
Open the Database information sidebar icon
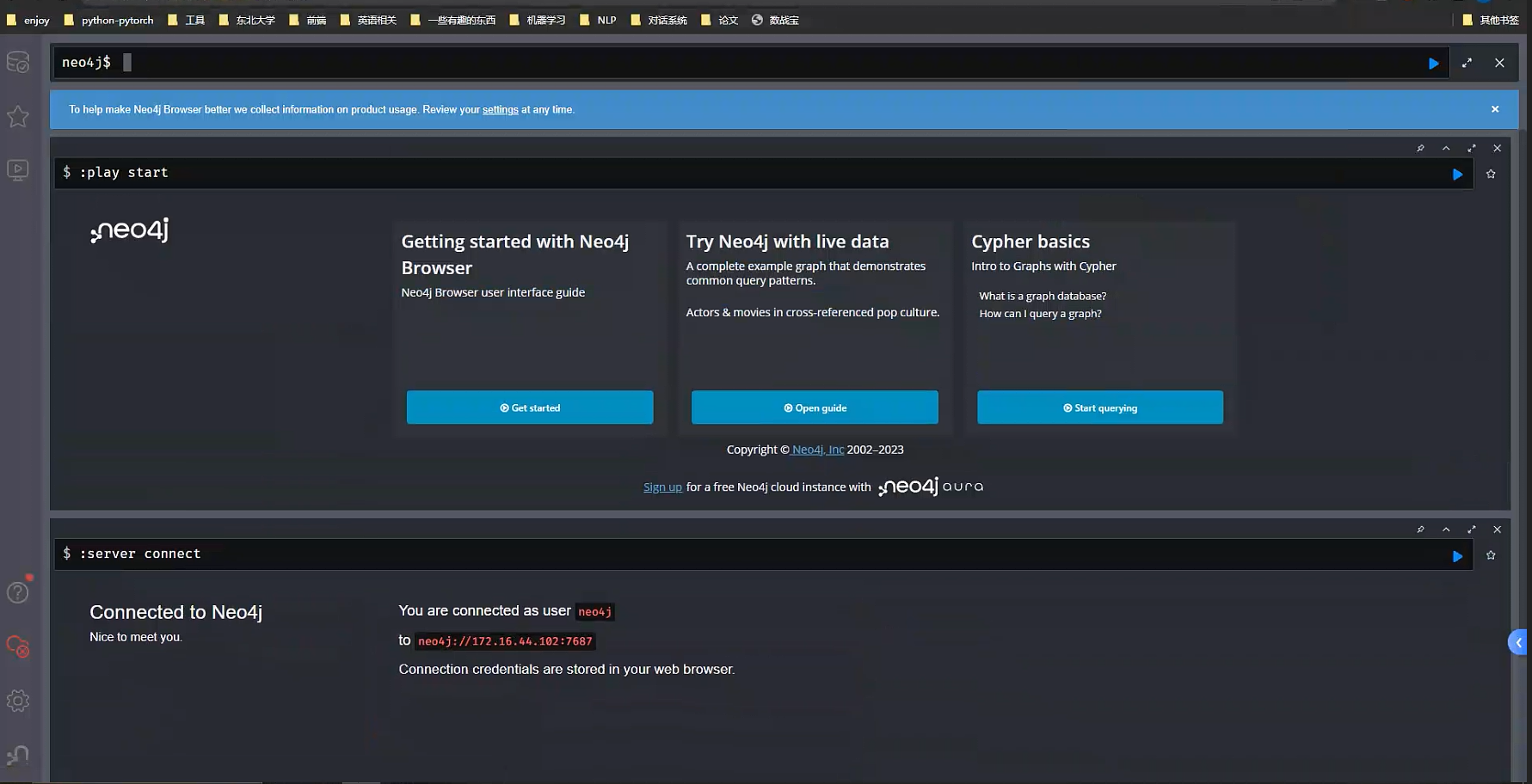18,63
